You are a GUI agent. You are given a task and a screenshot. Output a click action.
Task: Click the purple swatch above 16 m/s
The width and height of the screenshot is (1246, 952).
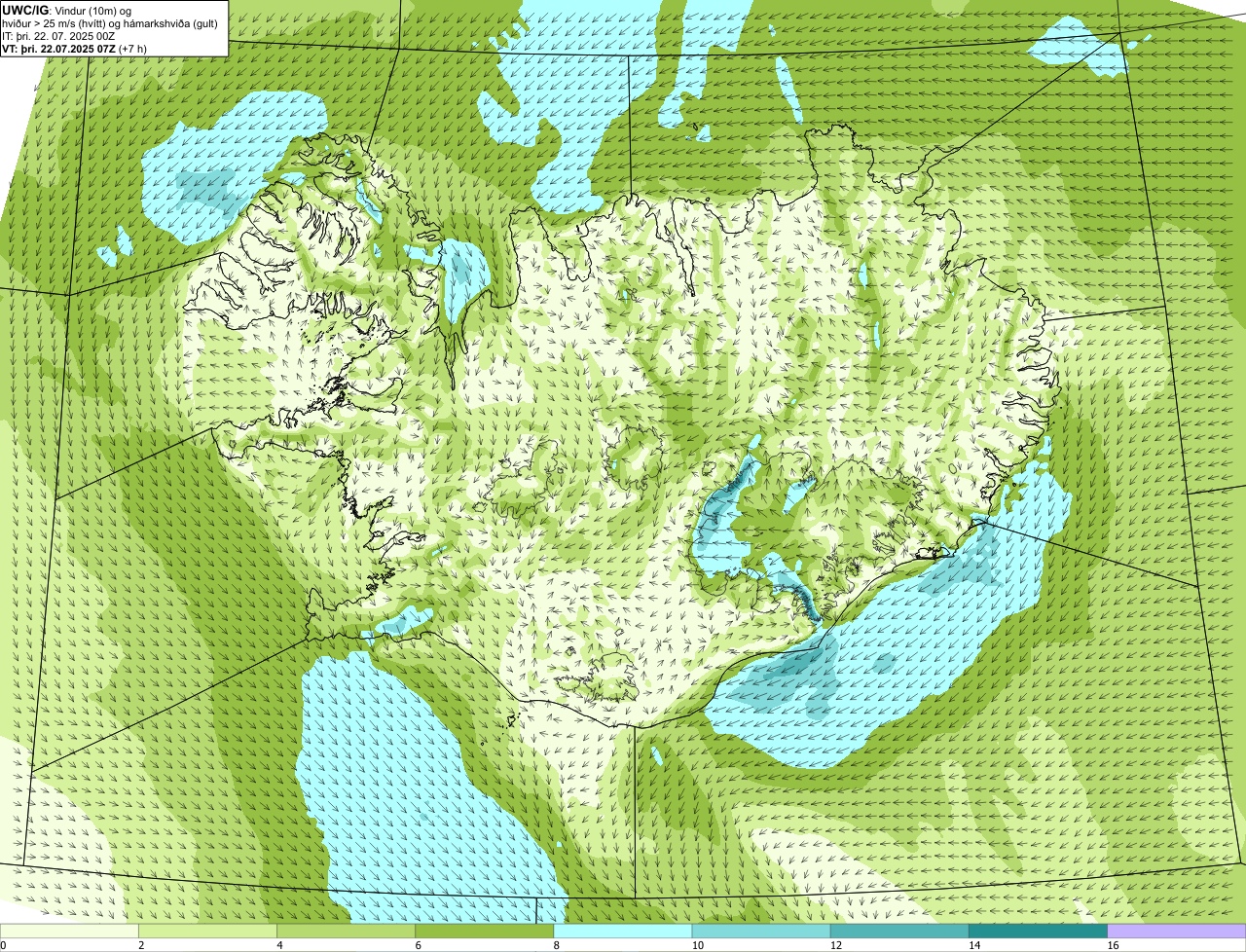pyautogui.click(x=1176, y=932)
